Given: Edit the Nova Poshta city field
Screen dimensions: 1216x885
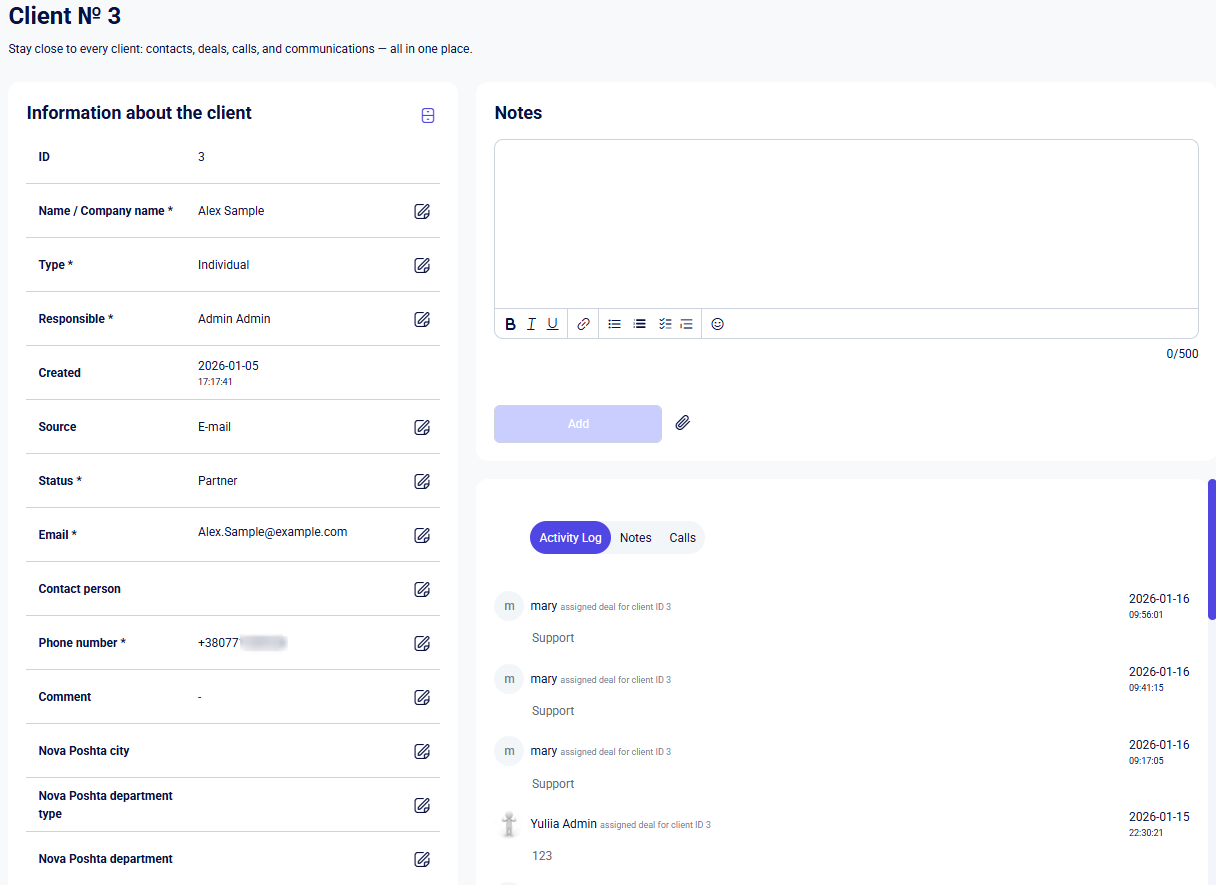Looking at the screenshot, I should coord(422,751).
